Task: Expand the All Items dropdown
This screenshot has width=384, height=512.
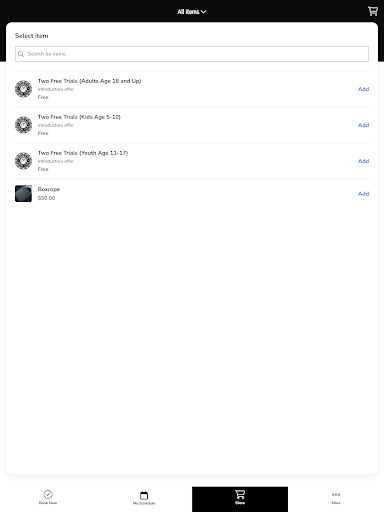Action: [192, 12]
